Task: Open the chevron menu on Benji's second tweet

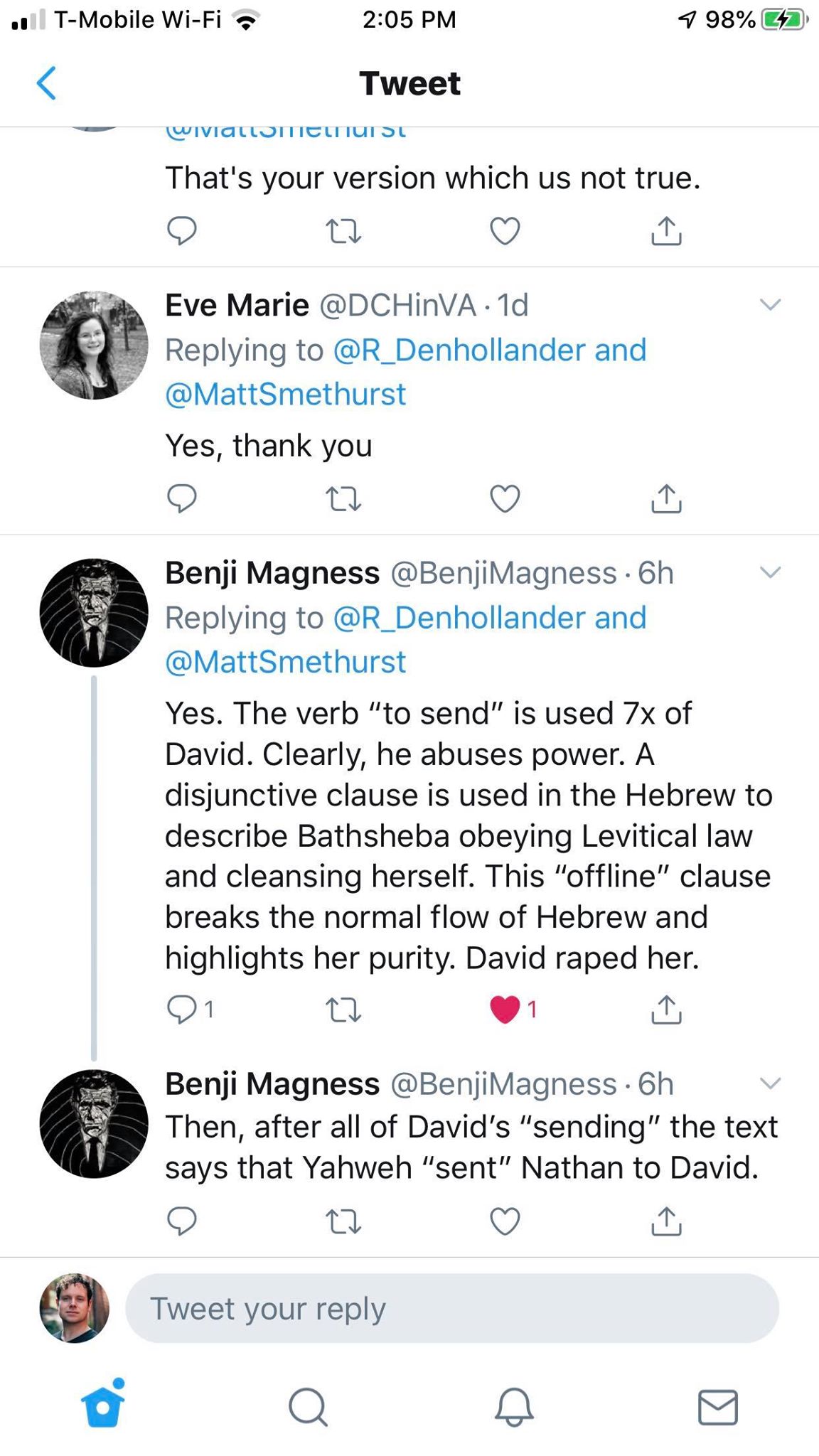Action: [x=770, y=1083]
